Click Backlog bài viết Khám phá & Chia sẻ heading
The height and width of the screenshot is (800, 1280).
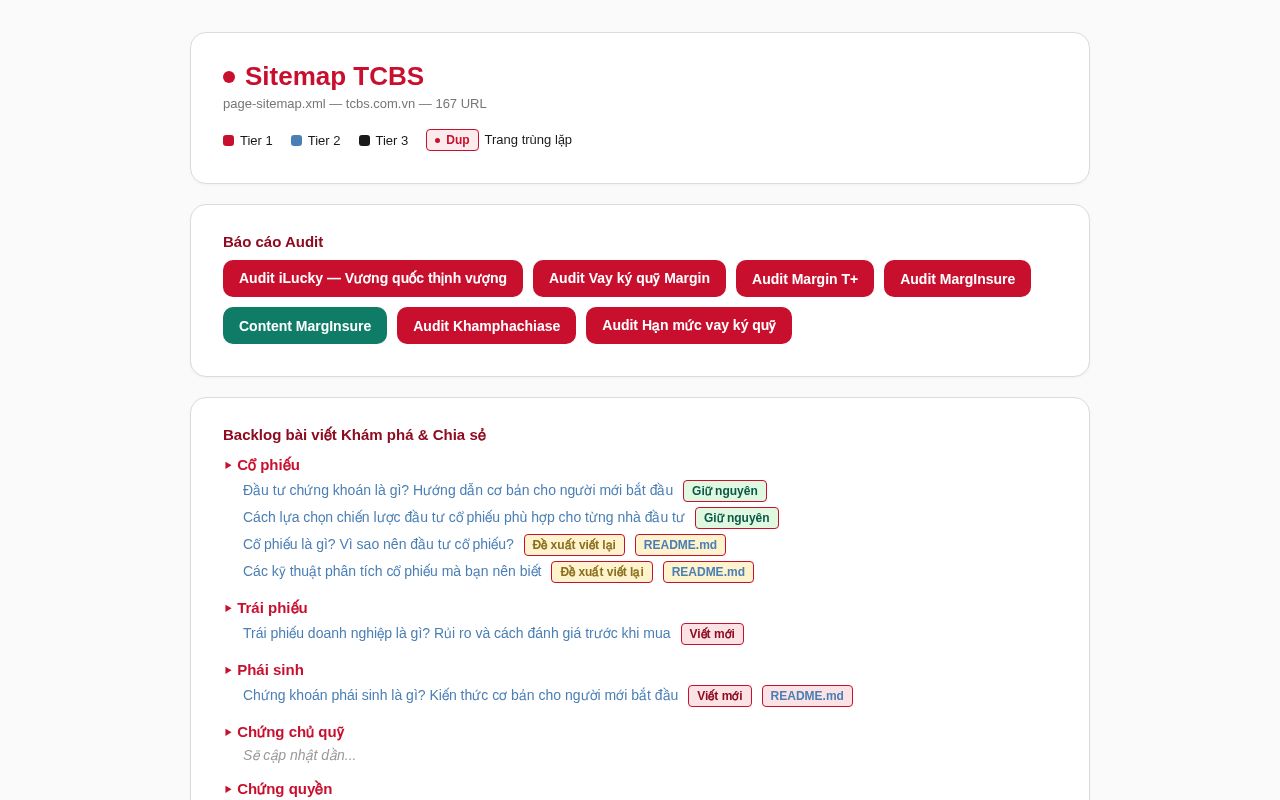coord(354,435)
